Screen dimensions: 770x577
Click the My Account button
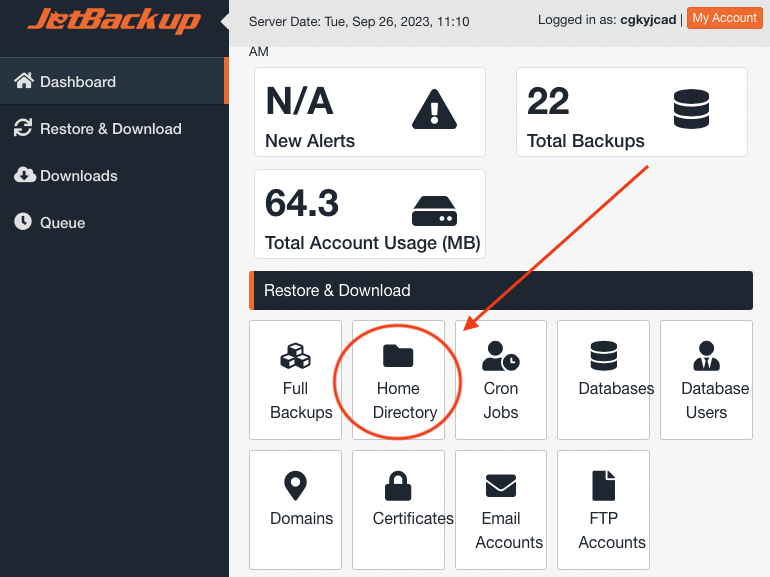[724, 18]
